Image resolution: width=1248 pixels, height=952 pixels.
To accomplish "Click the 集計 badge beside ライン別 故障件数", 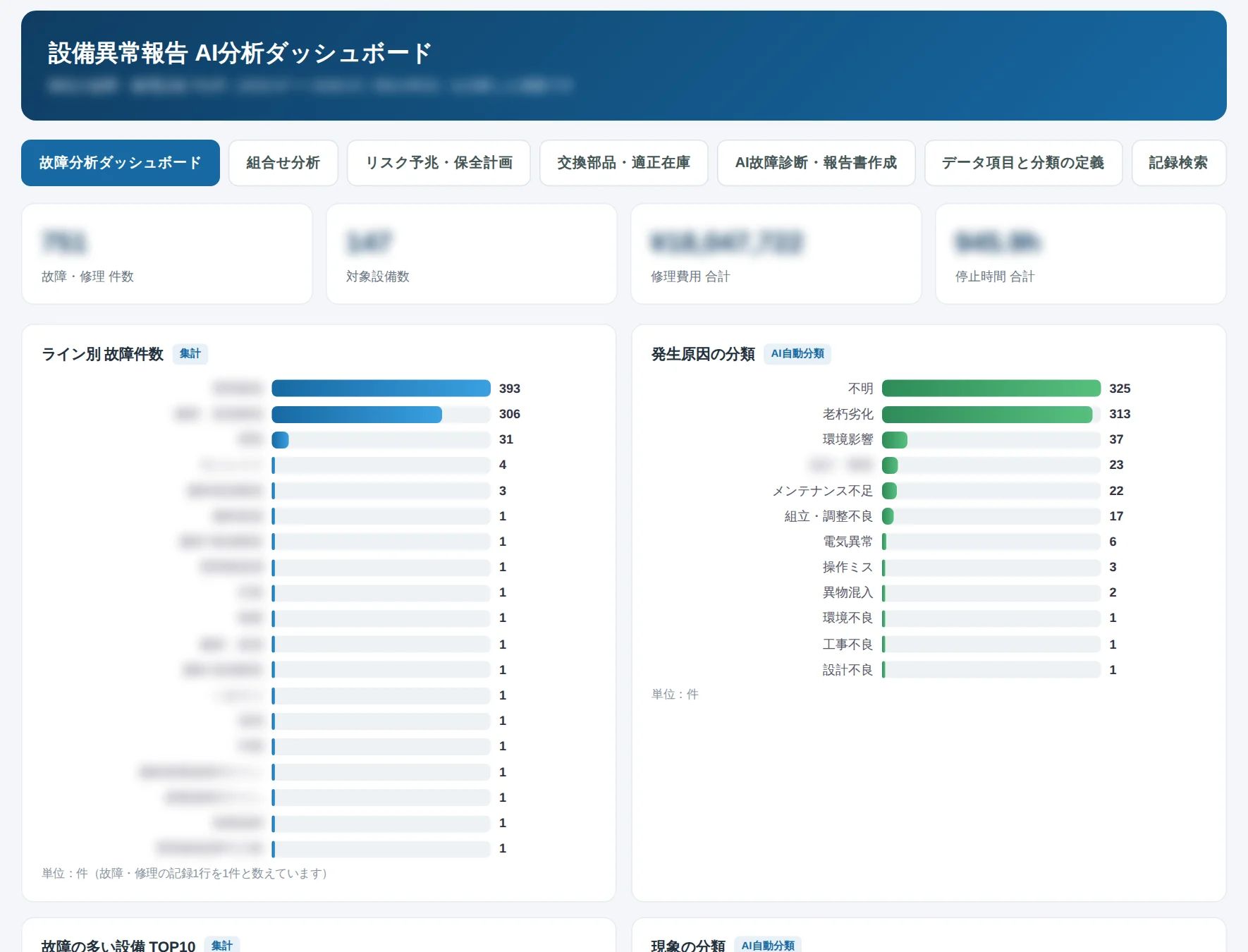I will [x=190, y=354].
